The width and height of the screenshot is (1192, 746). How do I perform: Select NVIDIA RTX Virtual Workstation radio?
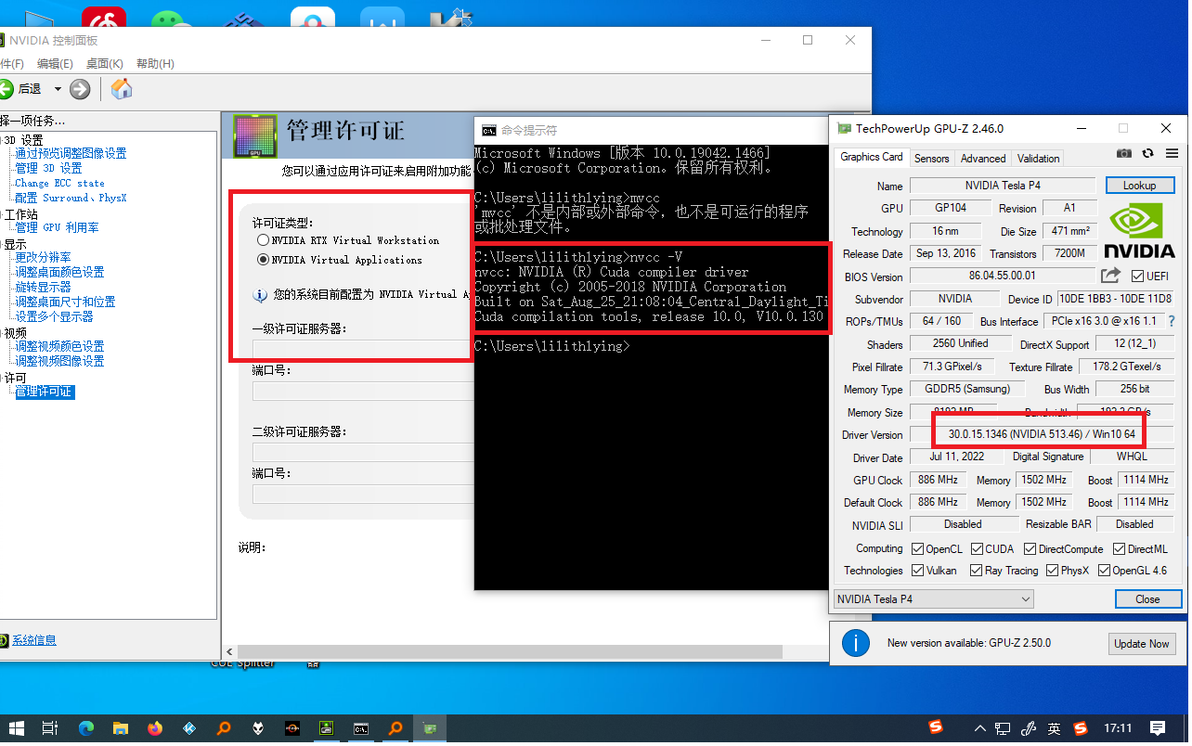click(263, 240)
